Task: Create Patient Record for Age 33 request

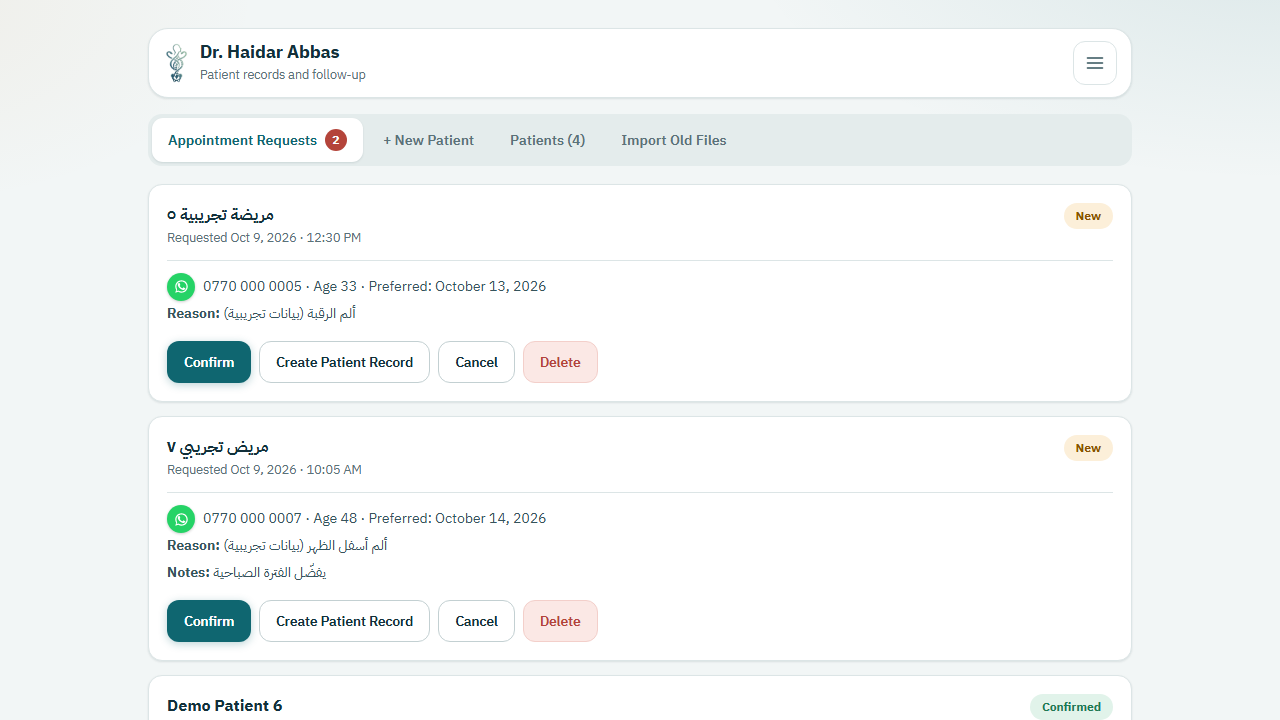Action: 345,362
